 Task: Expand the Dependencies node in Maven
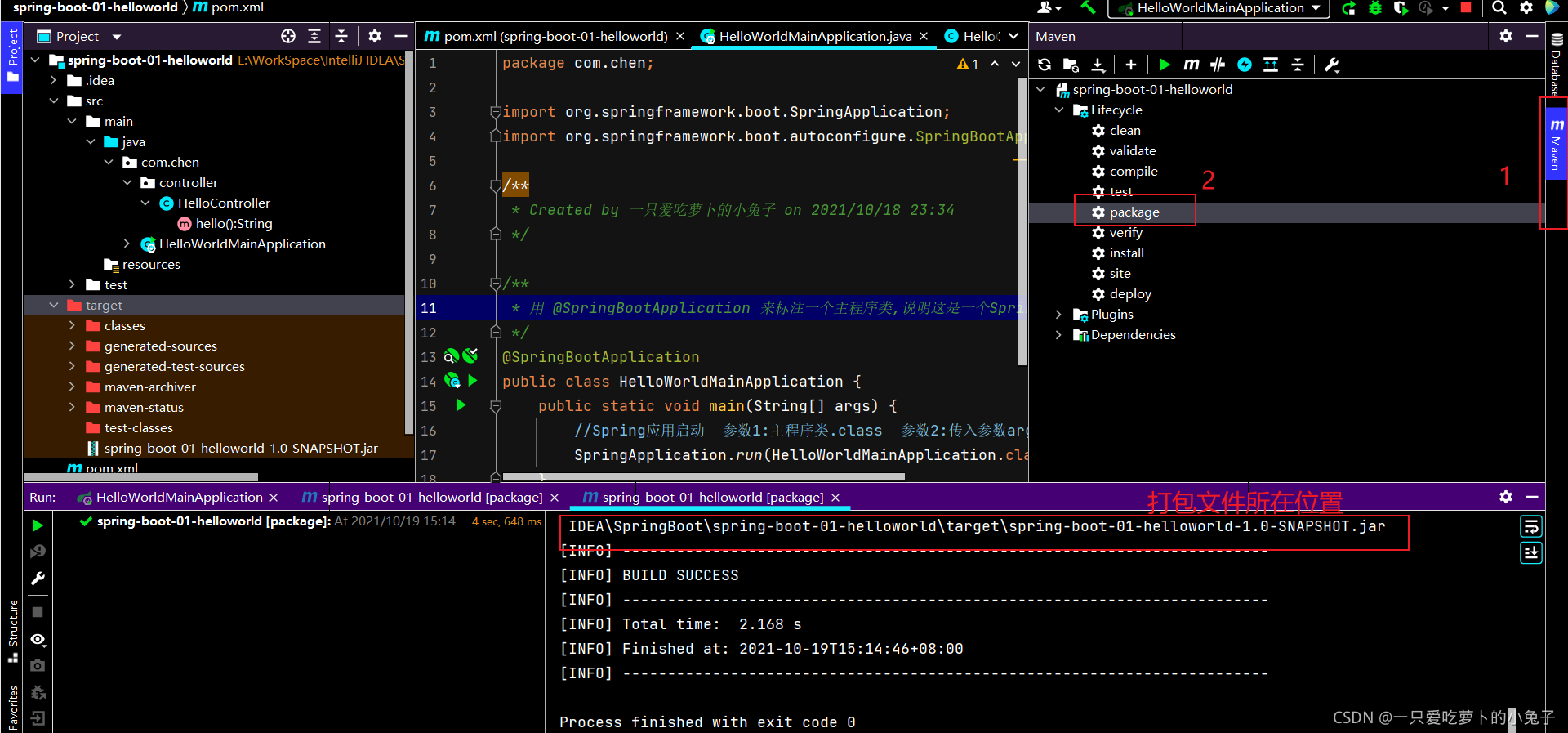point(1059,334)
